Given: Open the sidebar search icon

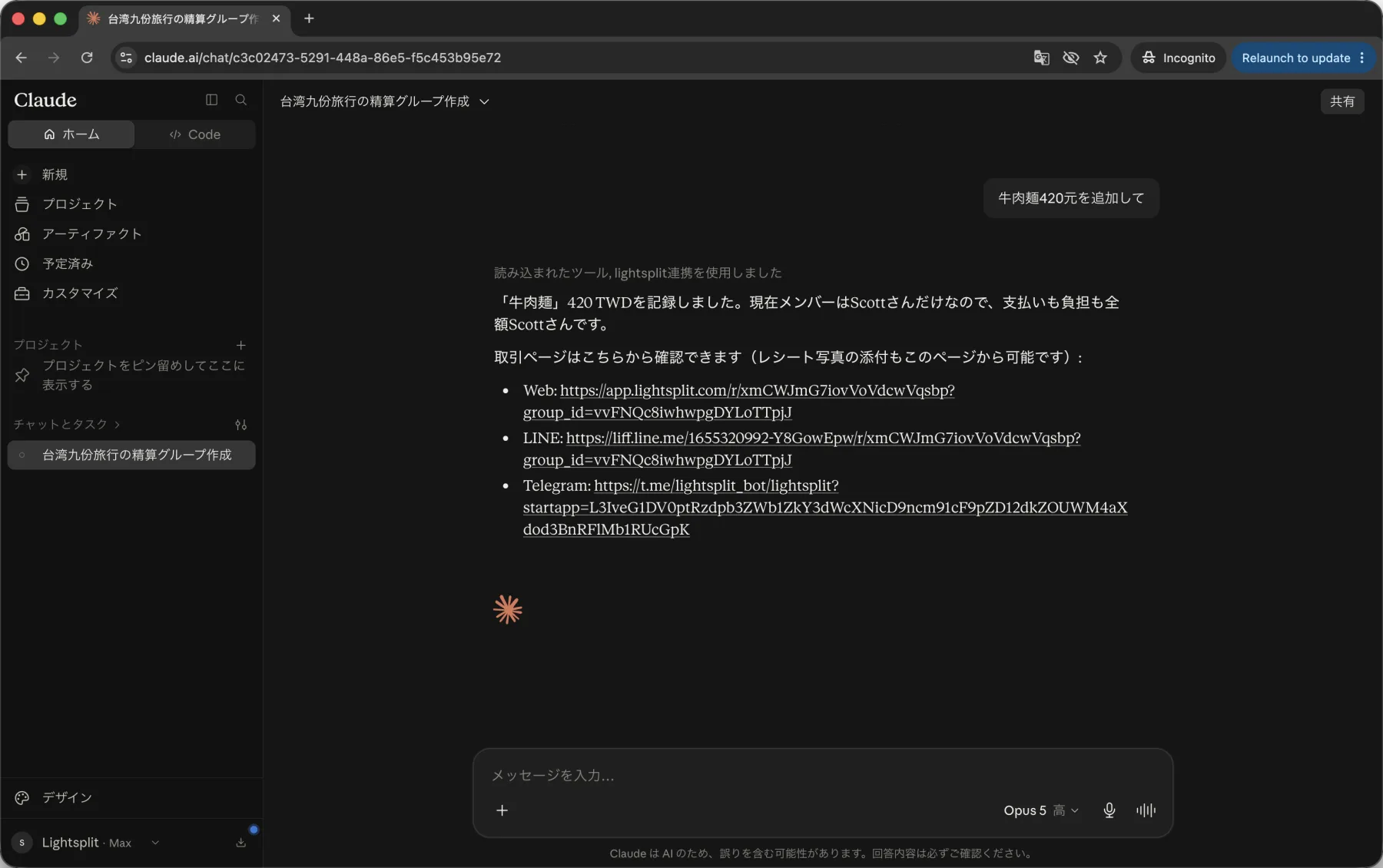Looking at the screenshot, I should (x=240, y=100).
